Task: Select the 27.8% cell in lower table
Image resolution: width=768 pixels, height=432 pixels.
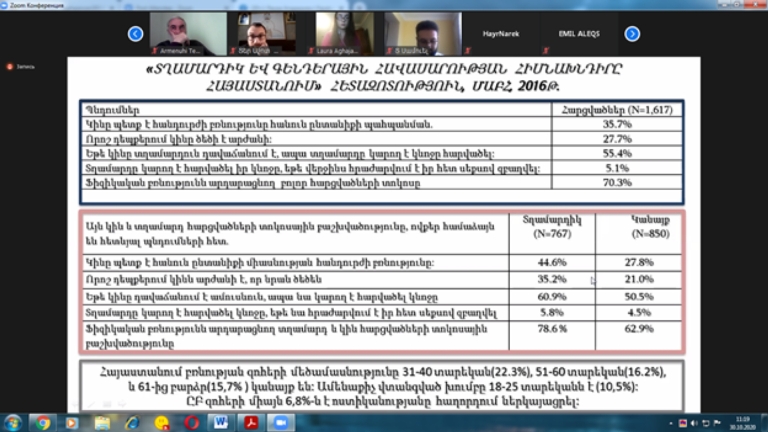Action: tap(639, 263)
